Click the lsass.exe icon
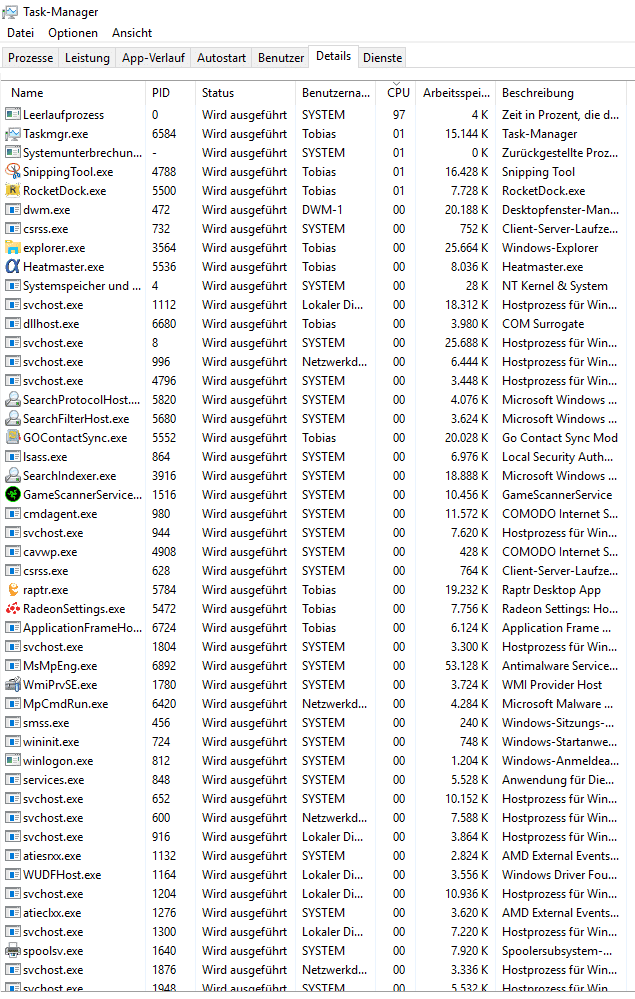635x999 pixels. (x=13, y=457)
